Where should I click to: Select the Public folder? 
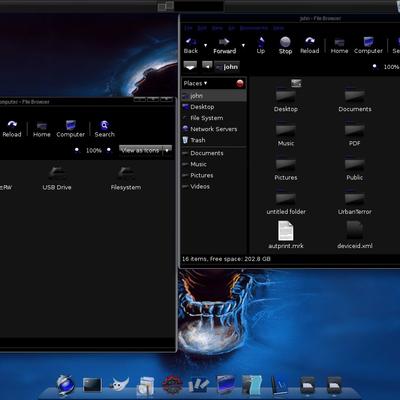point(355,169)
